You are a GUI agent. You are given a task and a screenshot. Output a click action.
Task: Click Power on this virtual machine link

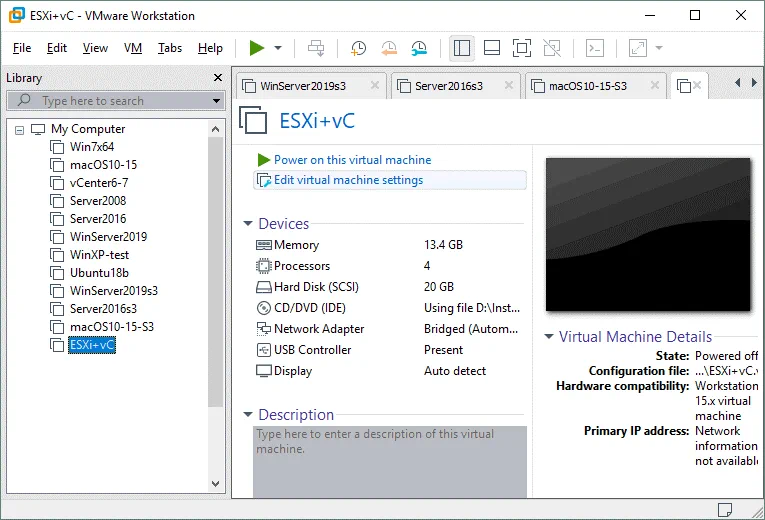coord(352,160)
